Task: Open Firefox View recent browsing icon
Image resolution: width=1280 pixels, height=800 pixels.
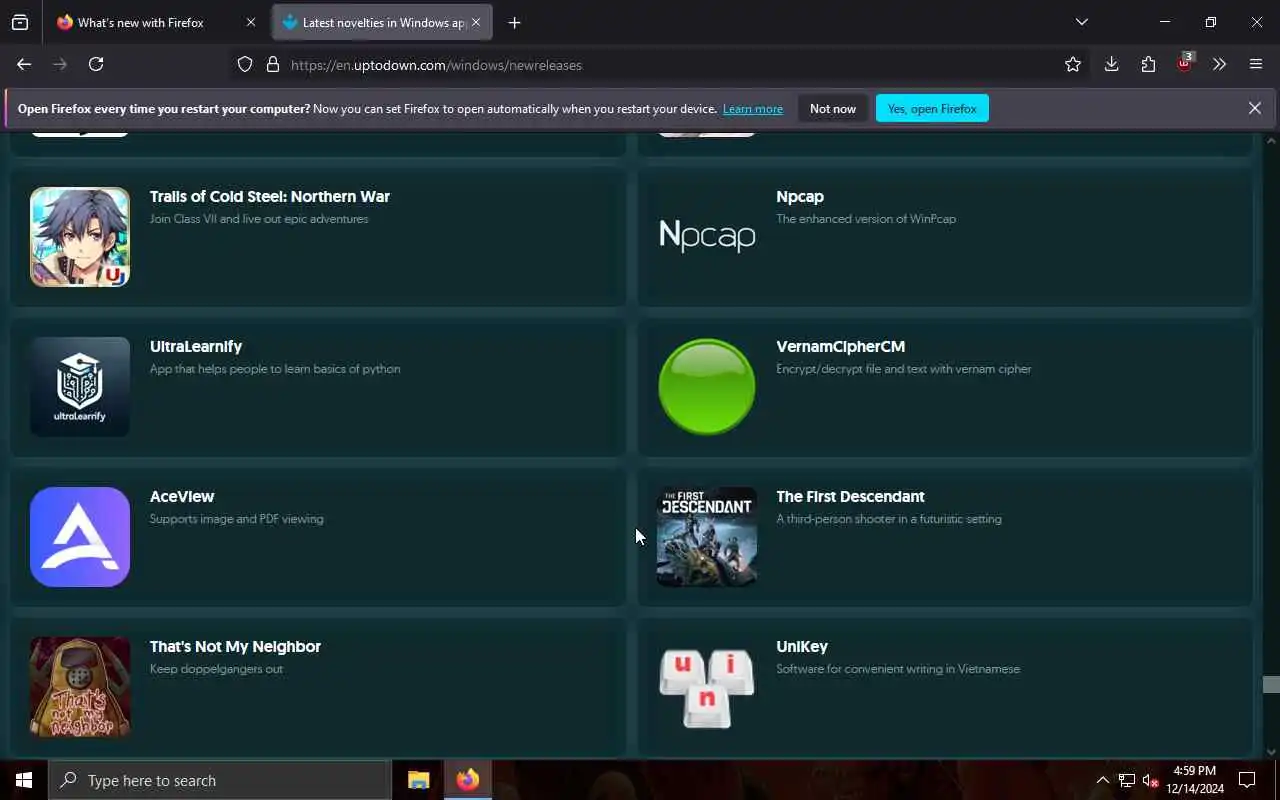Action: [x=20, y=22]
